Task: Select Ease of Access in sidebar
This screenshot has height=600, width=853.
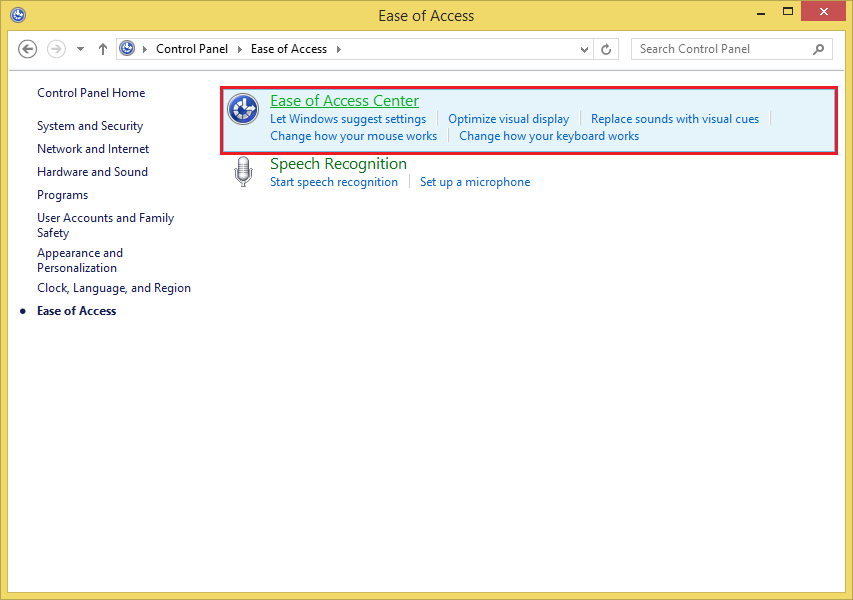Action: (77, 311)
